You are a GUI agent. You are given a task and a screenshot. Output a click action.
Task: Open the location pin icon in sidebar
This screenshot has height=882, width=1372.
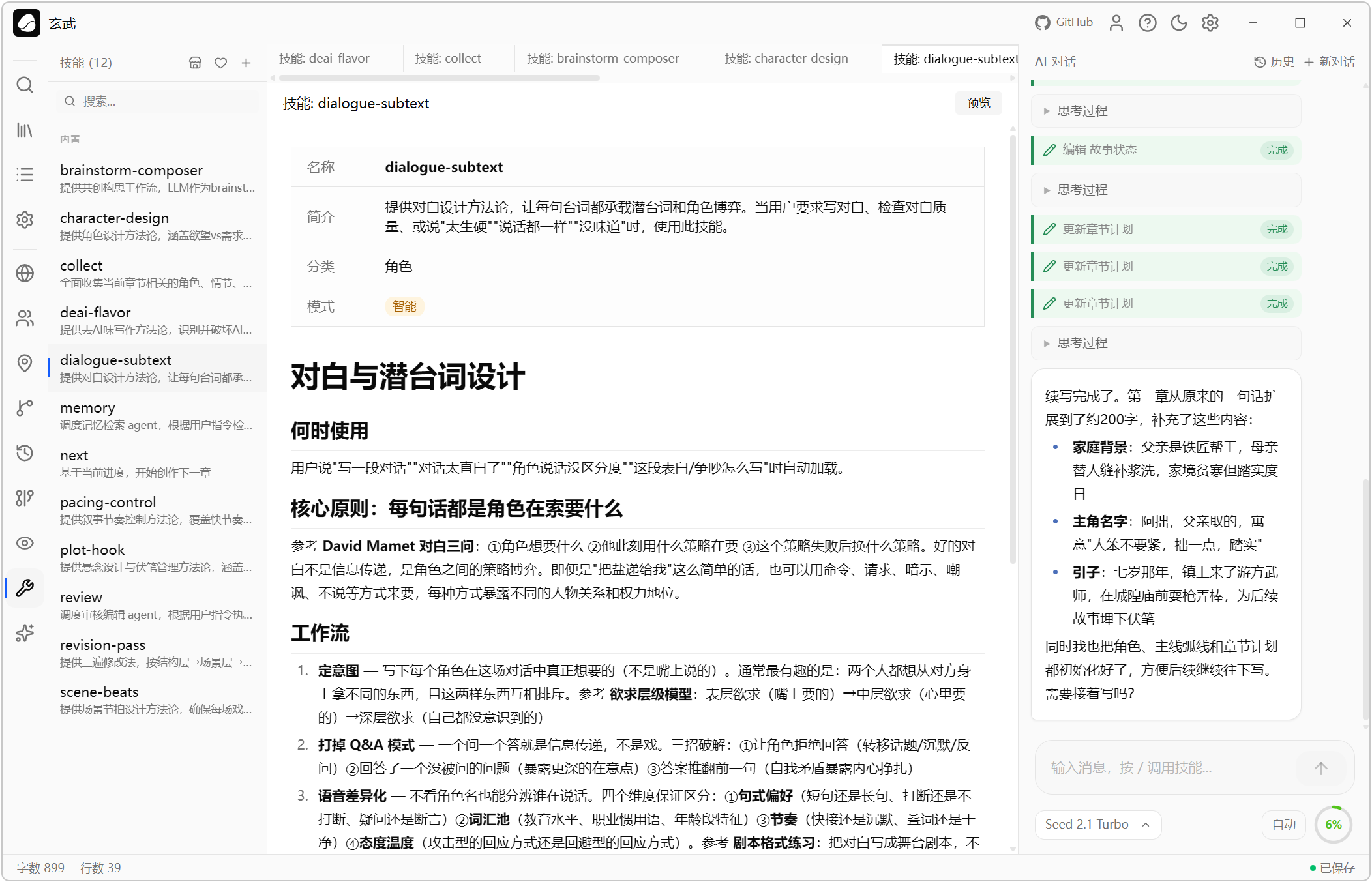[x=25, y=363]
